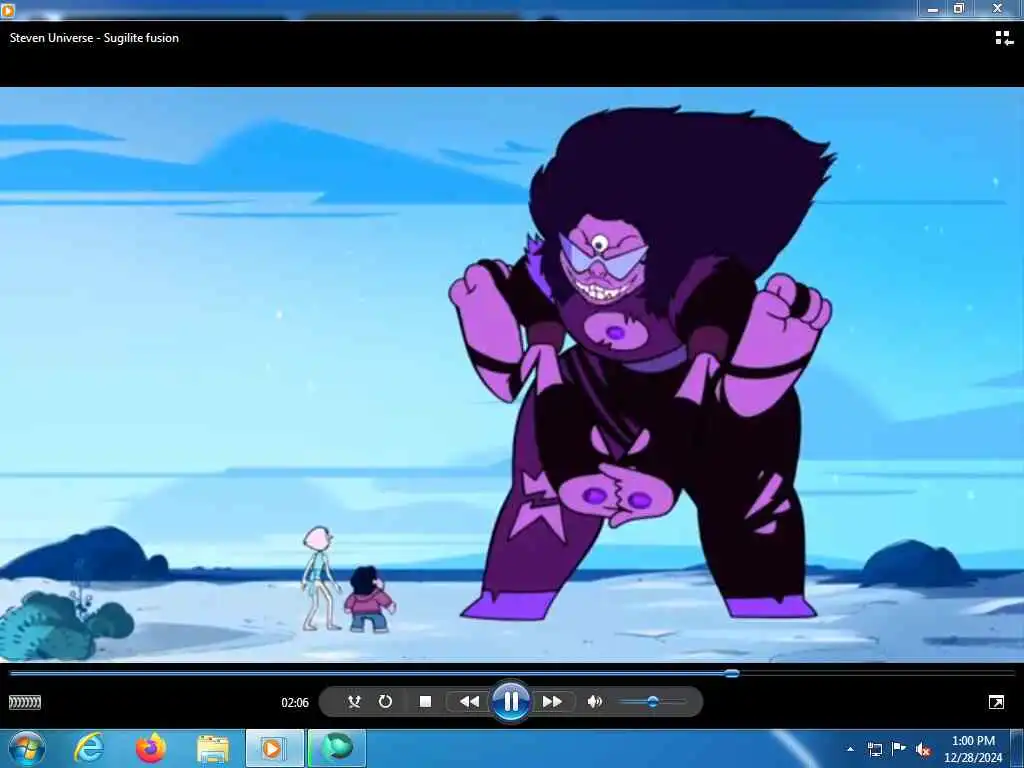Open the green globe taskbar app

coord(337,748)
